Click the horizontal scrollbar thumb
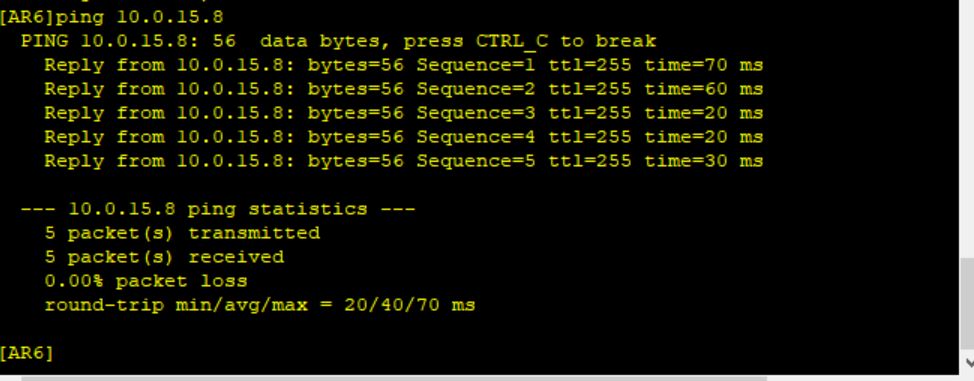 tap(394, 377)
